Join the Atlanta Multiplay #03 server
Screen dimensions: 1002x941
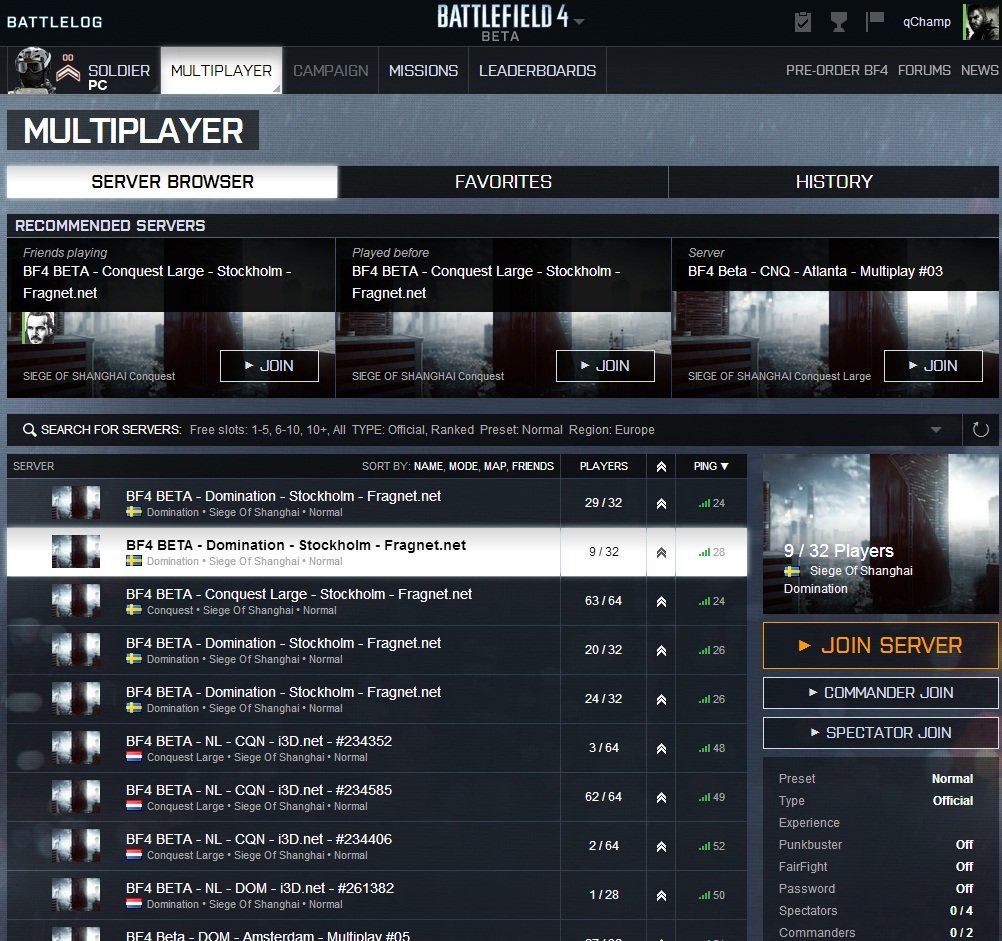pyautogui.click(x=933, y=366)
